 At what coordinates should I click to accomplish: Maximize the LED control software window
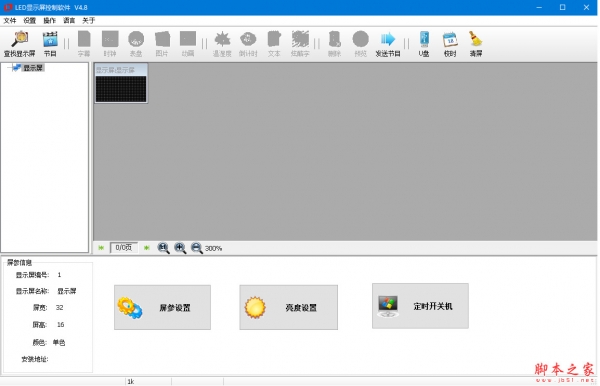click(x=562, y=7)
